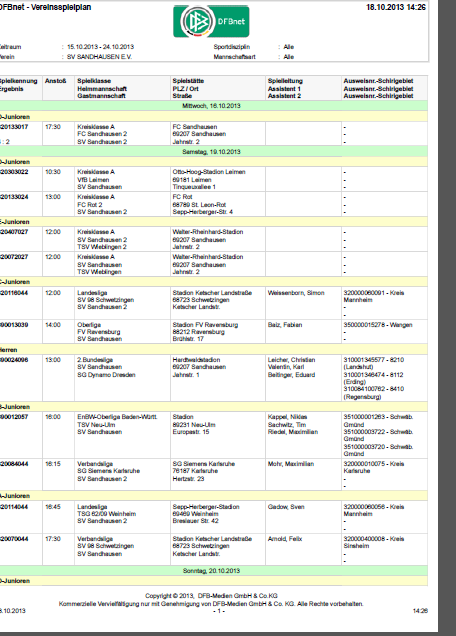The image size is (456, 636).
Task: Select team 'FC Rot 2'
Action: [90, 204]
